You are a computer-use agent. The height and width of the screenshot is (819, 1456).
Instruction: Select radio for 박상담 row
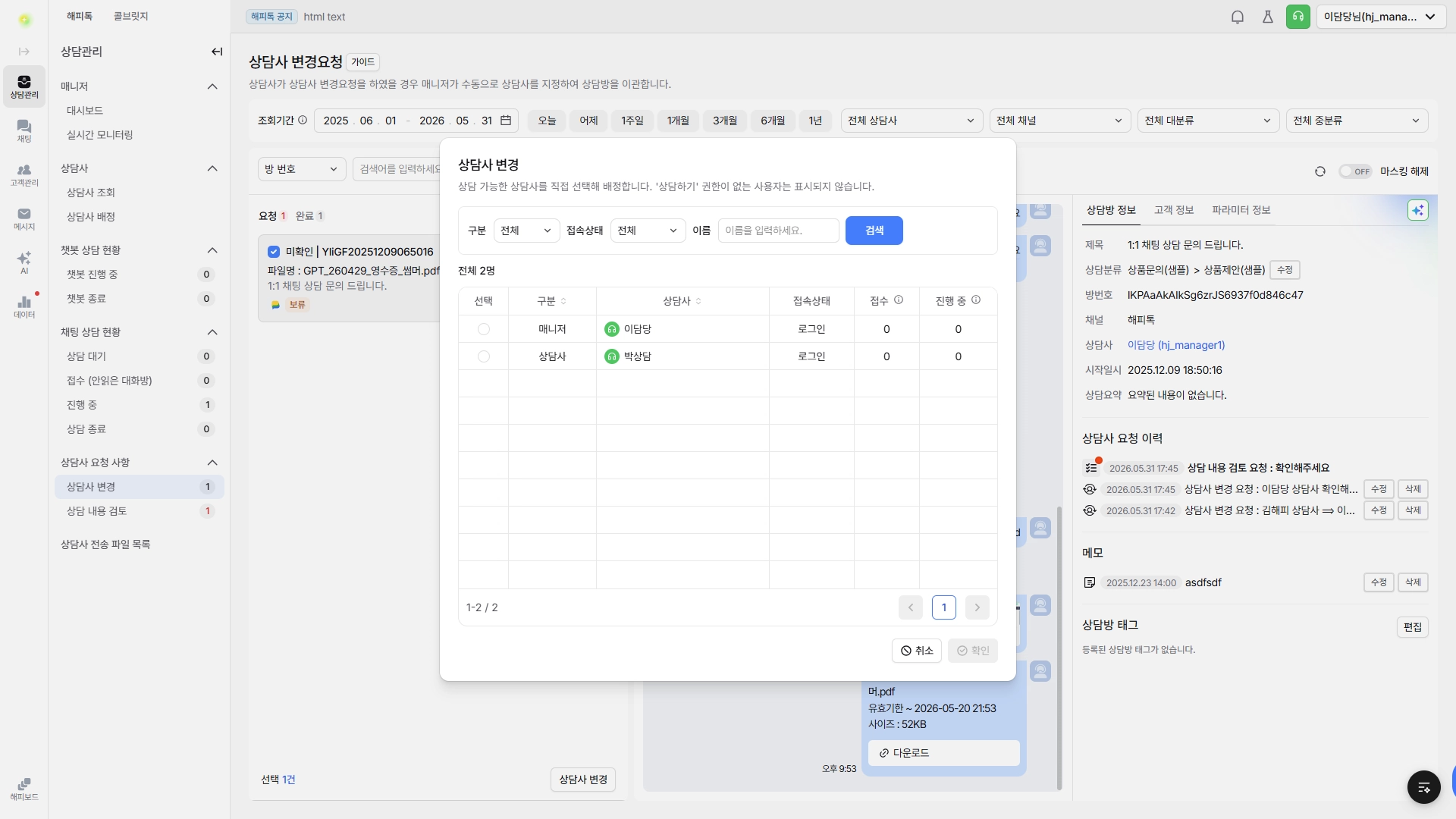tap(484, 356)
